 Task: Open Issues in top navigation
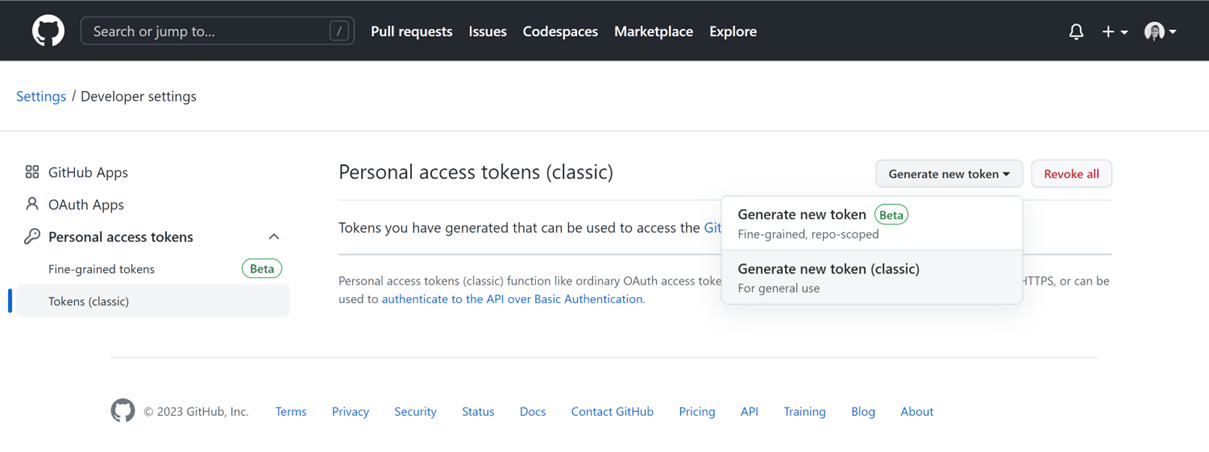(487, 31)
